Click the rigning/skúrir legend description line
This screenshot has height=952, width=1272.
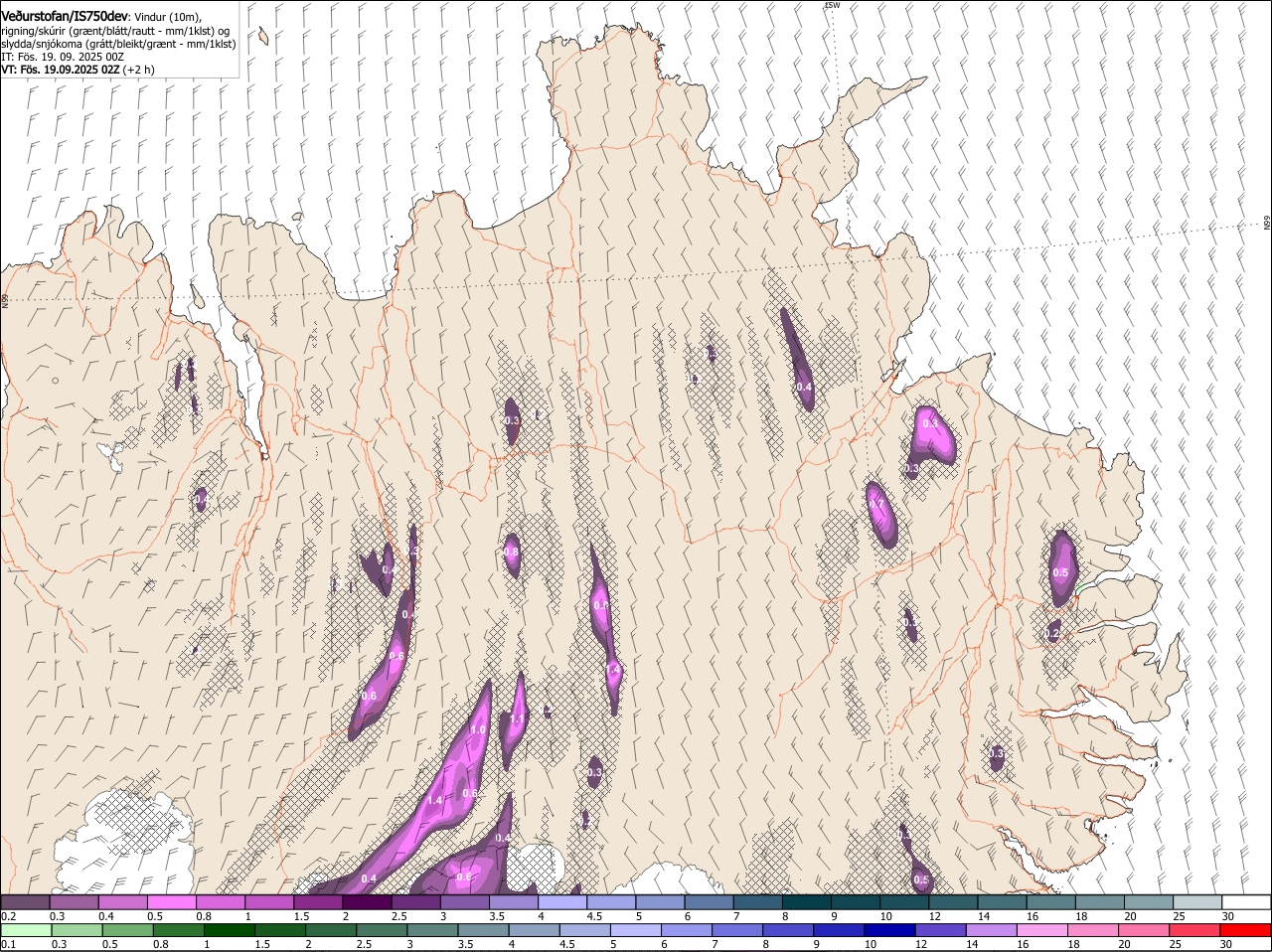click(x=114, y=31)
